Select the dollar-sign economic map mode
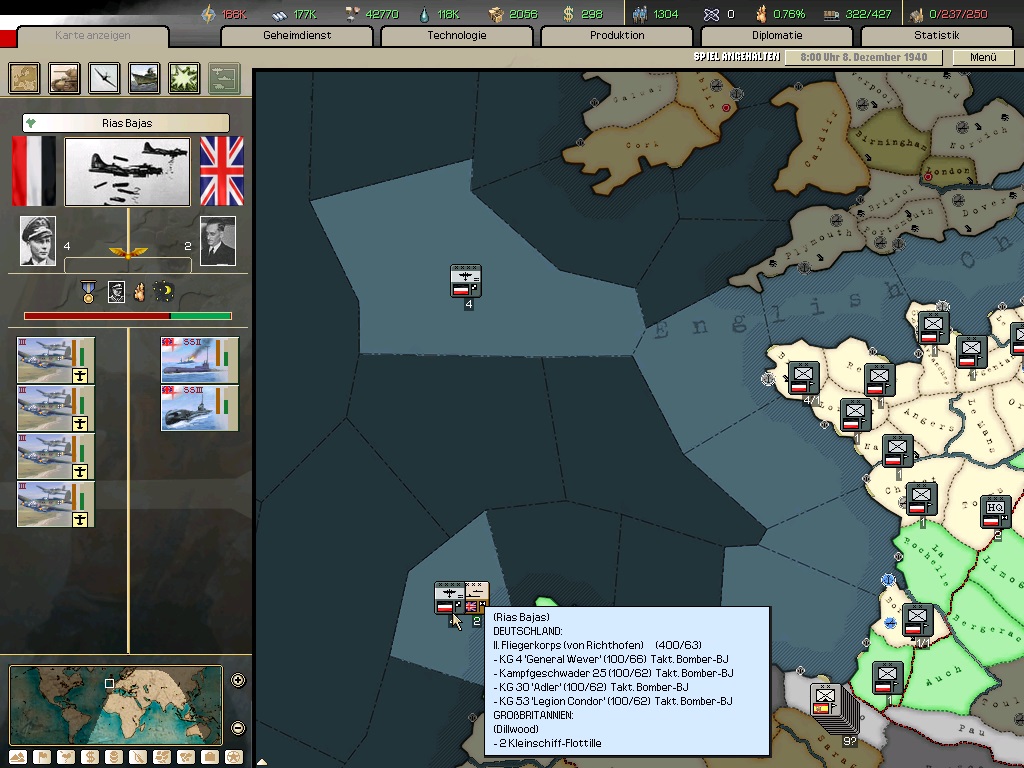 click(x=89, y=757)
